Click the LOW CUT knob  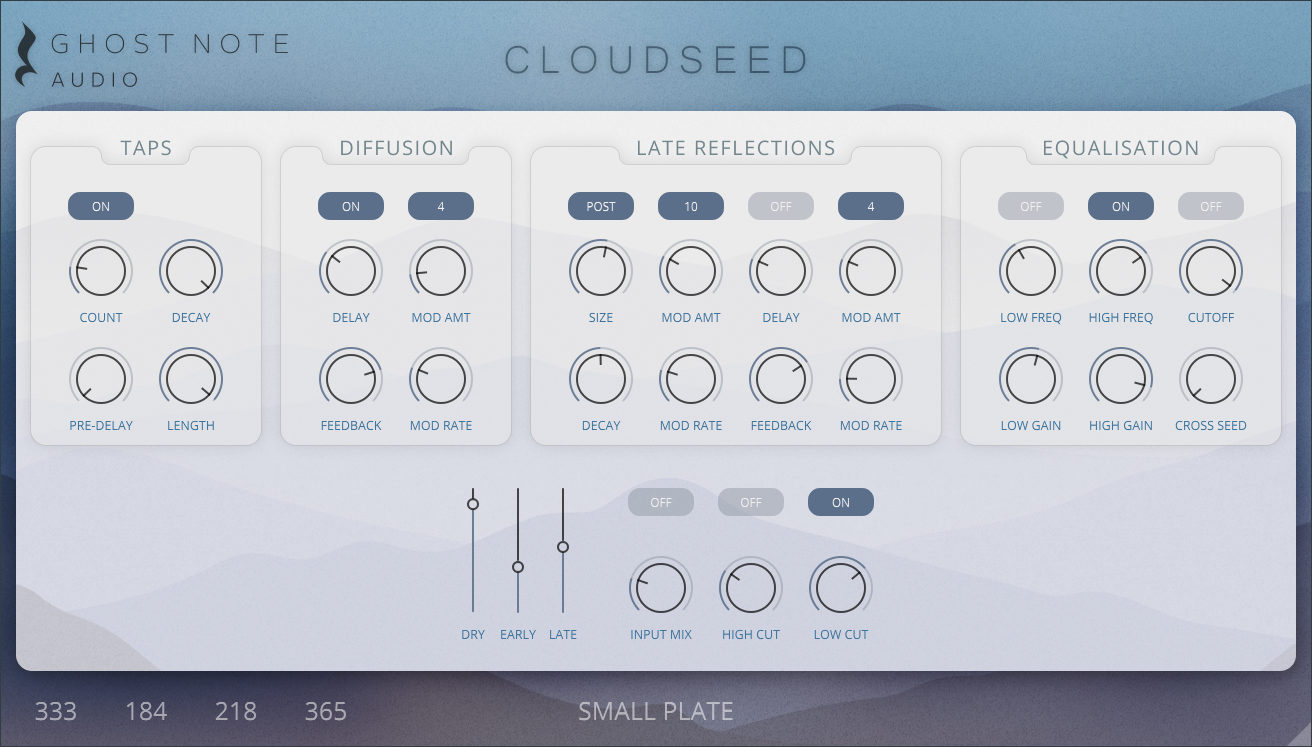click(x=840, y=588)
